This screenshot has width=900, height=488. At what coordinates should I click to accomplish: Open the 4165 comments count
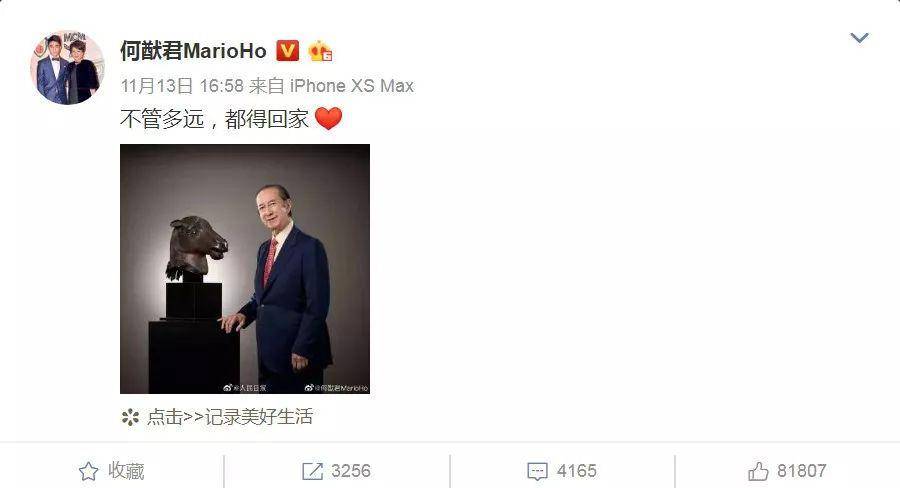576,471
